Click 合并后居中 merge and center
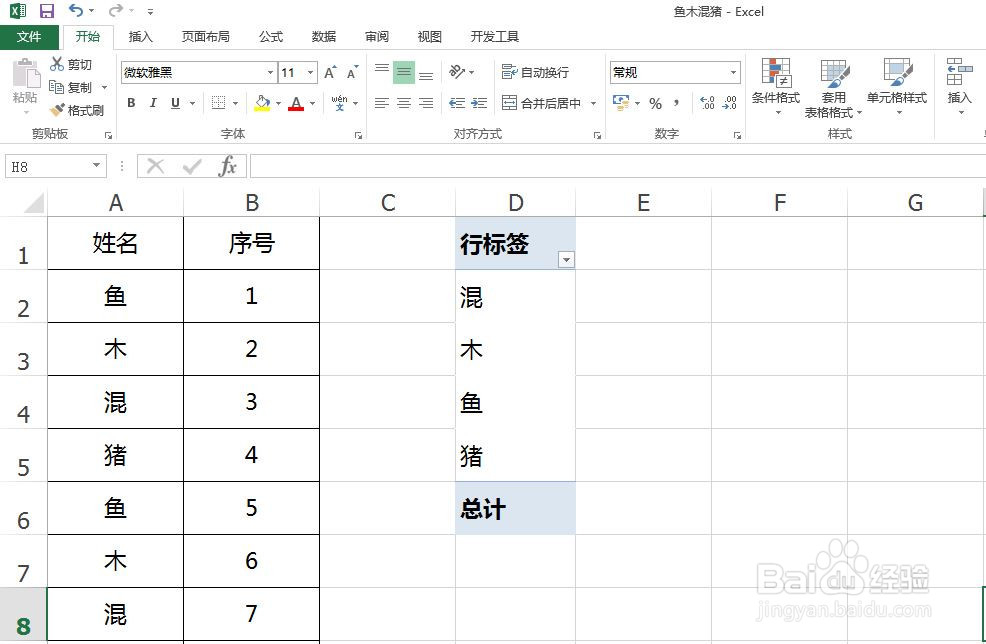 click(x=541, y=103)
